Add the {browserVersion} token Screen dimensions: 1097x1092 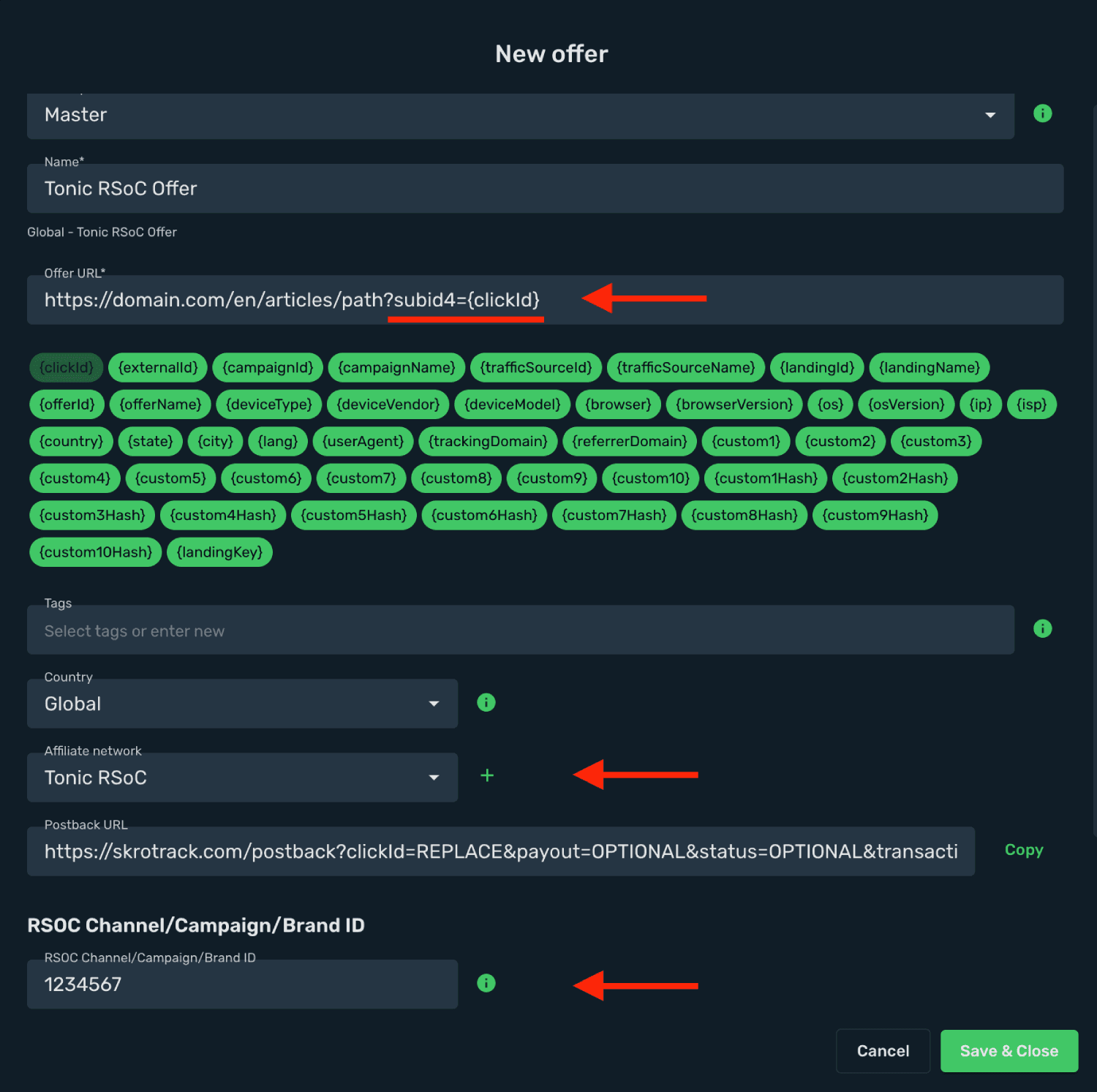734,404
